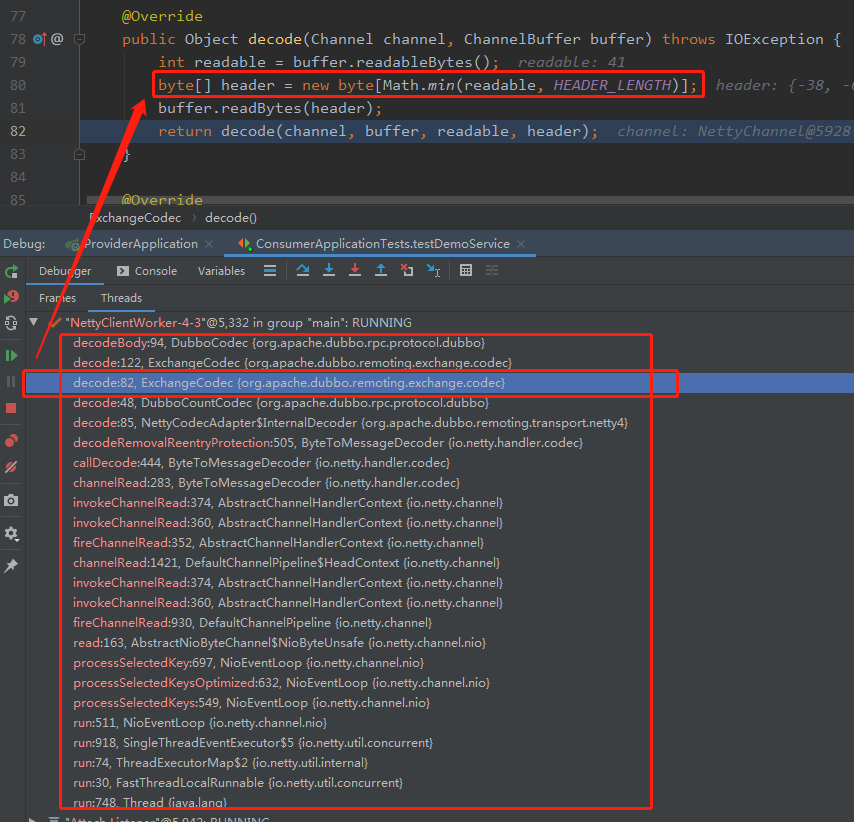This screenshot has width=854, height=822.
Task: Click the camera thread dump icon
Action: pyautogui.click(x=11, y=500)
